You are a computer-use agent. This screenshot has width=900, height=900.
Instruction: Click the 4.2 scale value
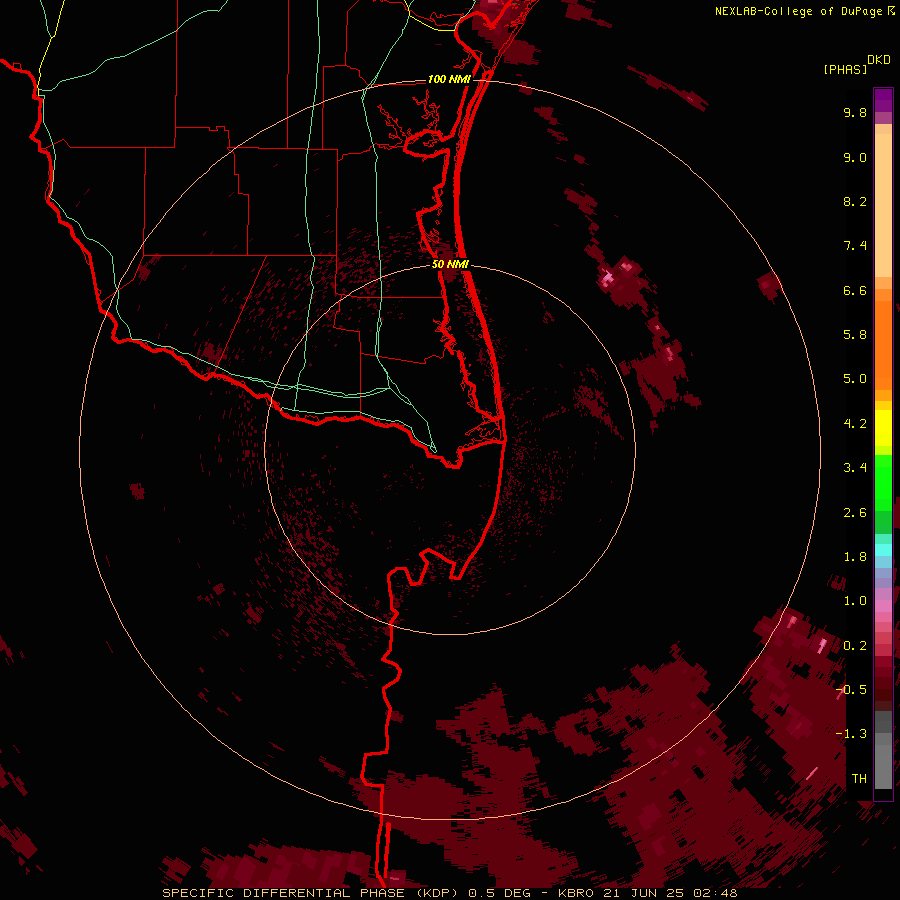[x=855, y=424]
